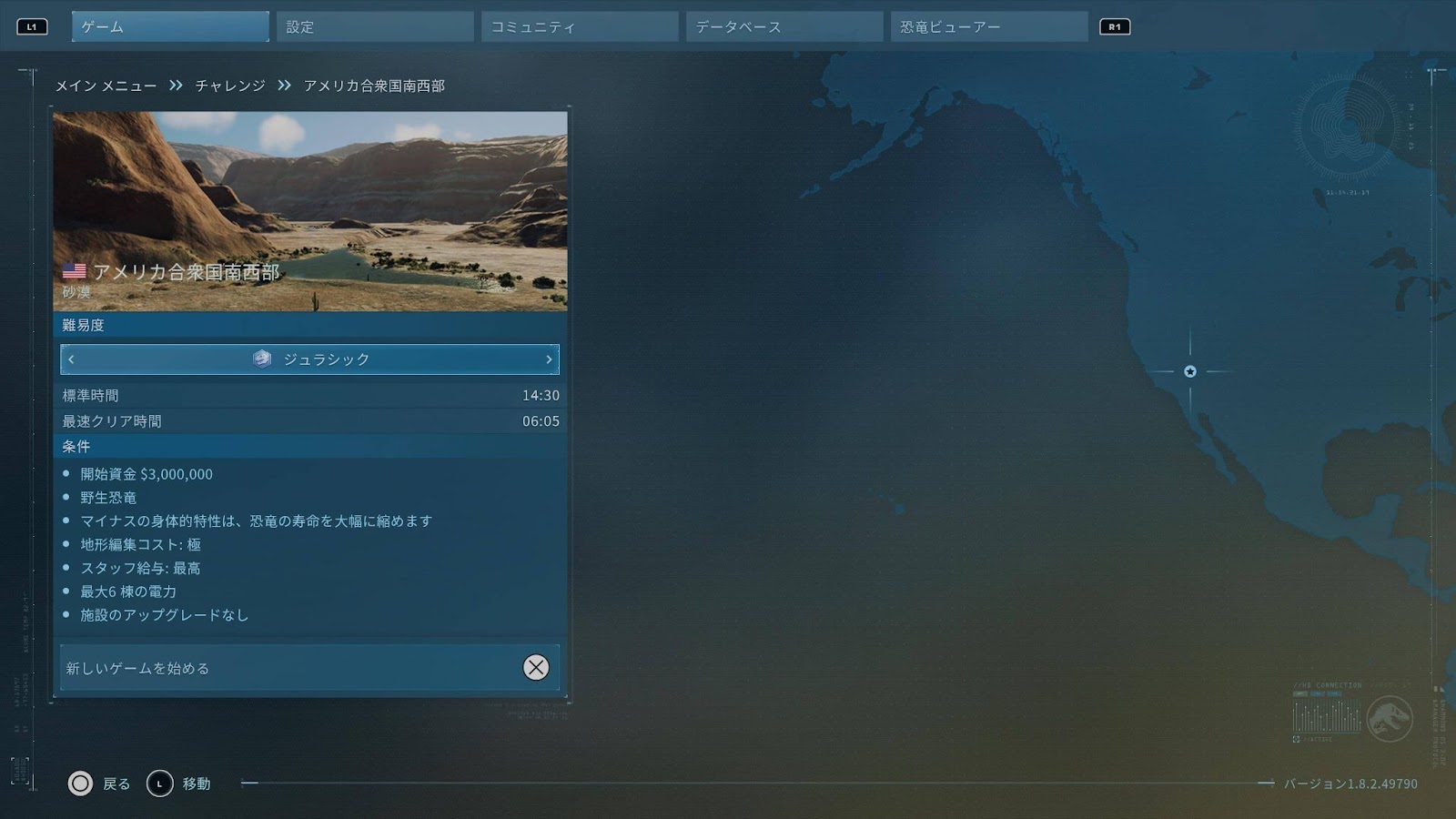Switch to the コミュニティ tab
Viewport: 1456px width, 819px height.
580,26
